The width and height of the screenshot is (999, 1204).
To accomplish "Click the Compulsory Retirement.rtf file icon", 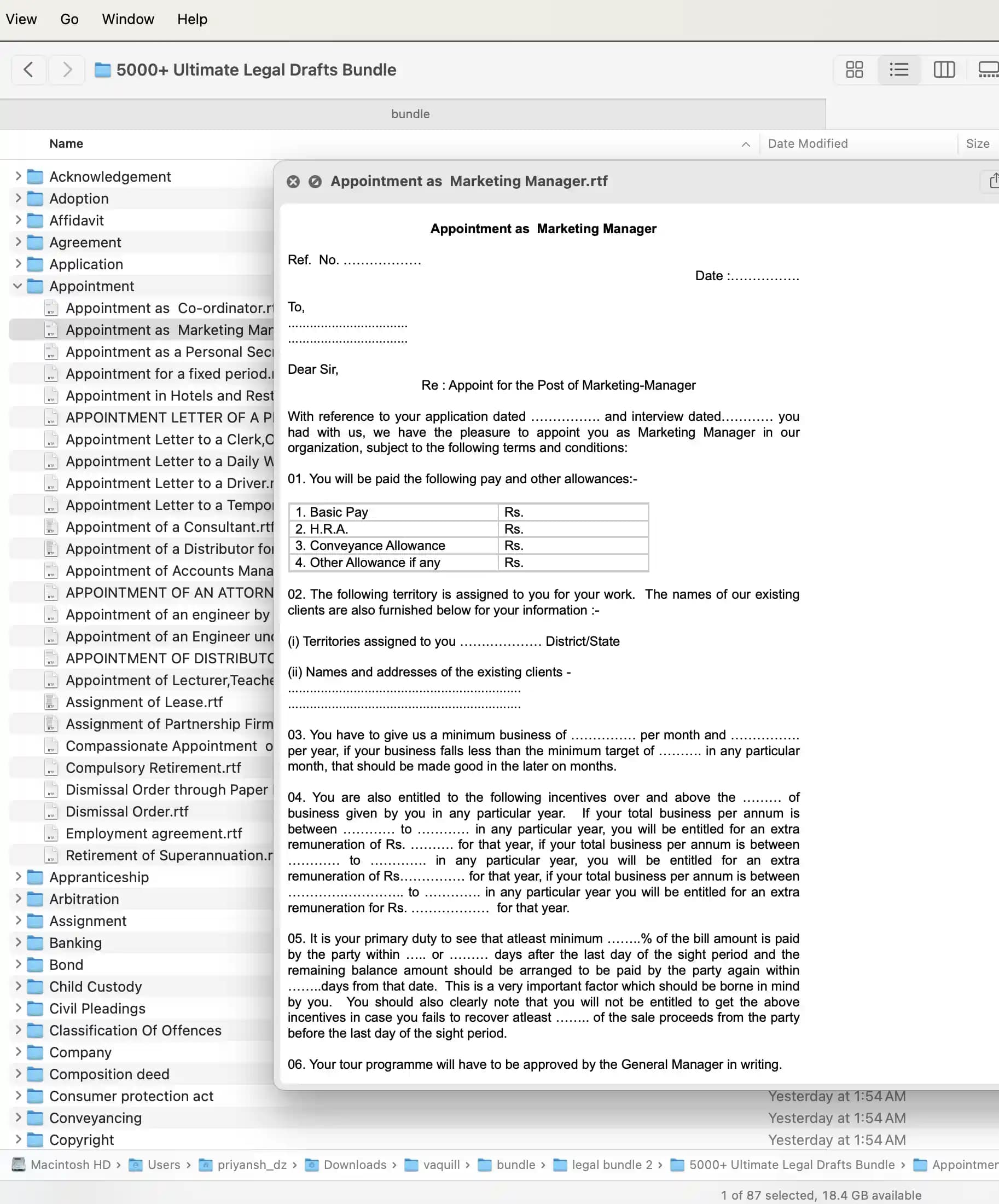I will (51, 768).
